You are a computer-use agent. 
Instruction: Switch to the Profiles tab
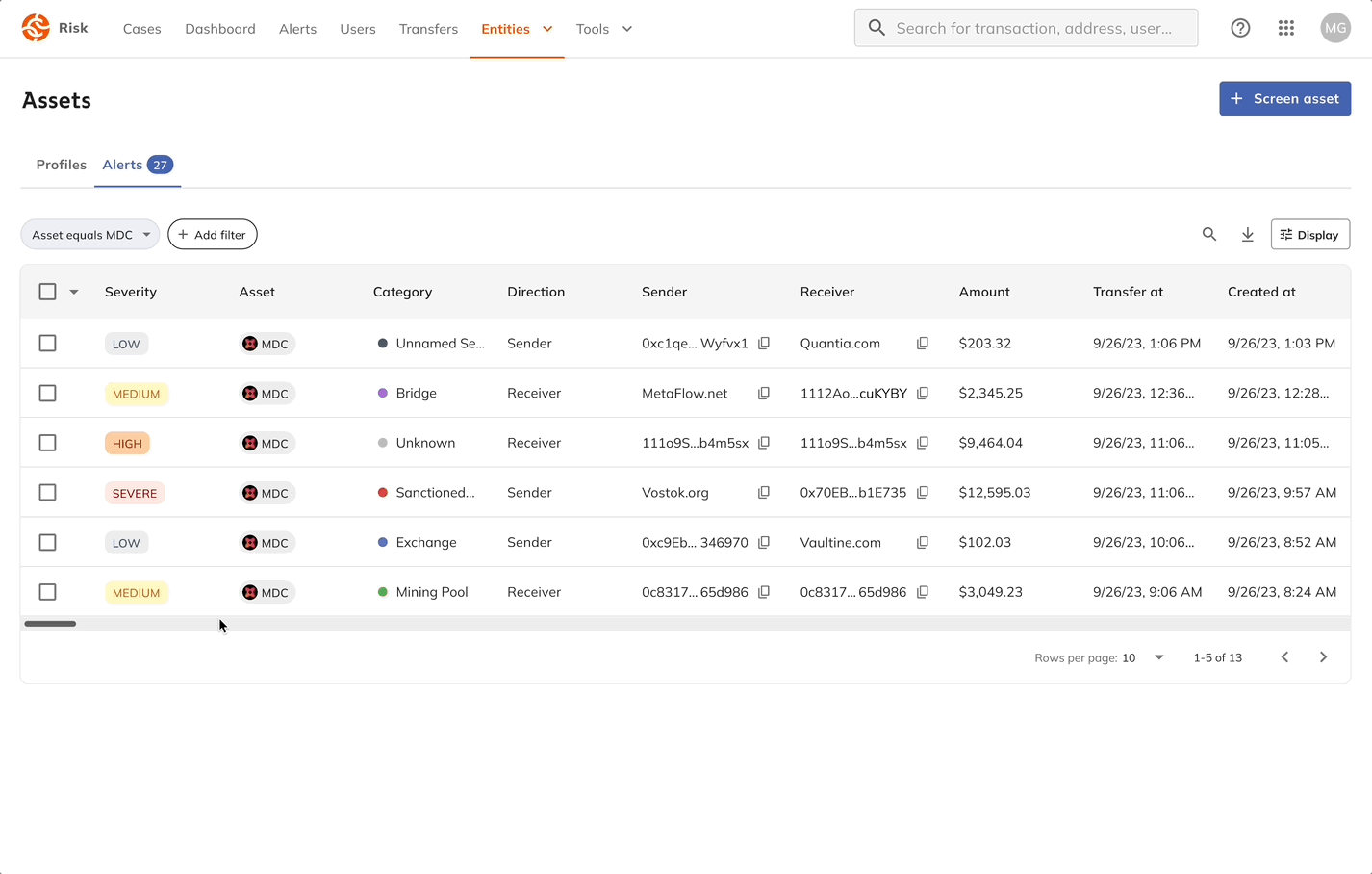pyautogui.click(x=61, y=165)
